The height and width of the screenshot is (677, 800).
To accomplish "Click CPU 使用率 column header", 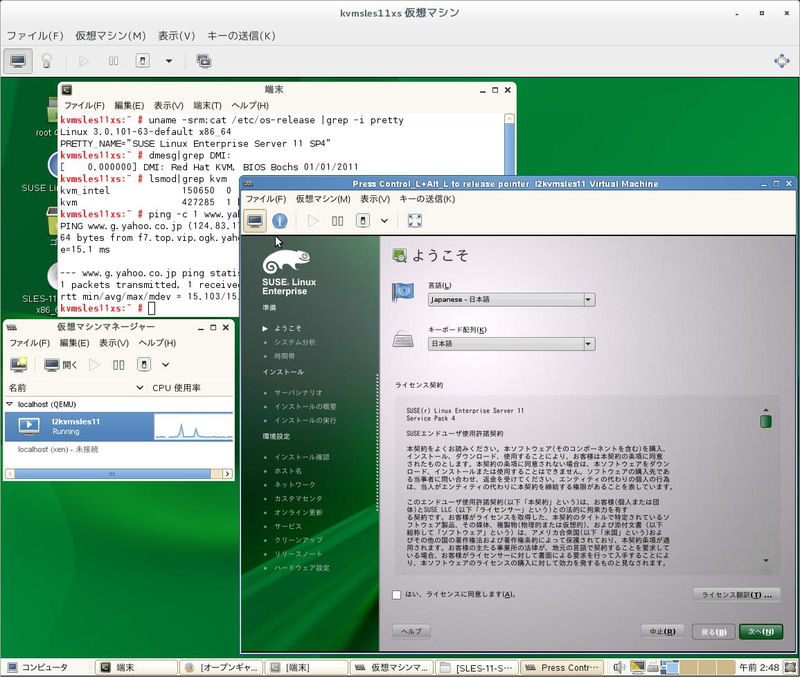I will [x=177, y=388].
